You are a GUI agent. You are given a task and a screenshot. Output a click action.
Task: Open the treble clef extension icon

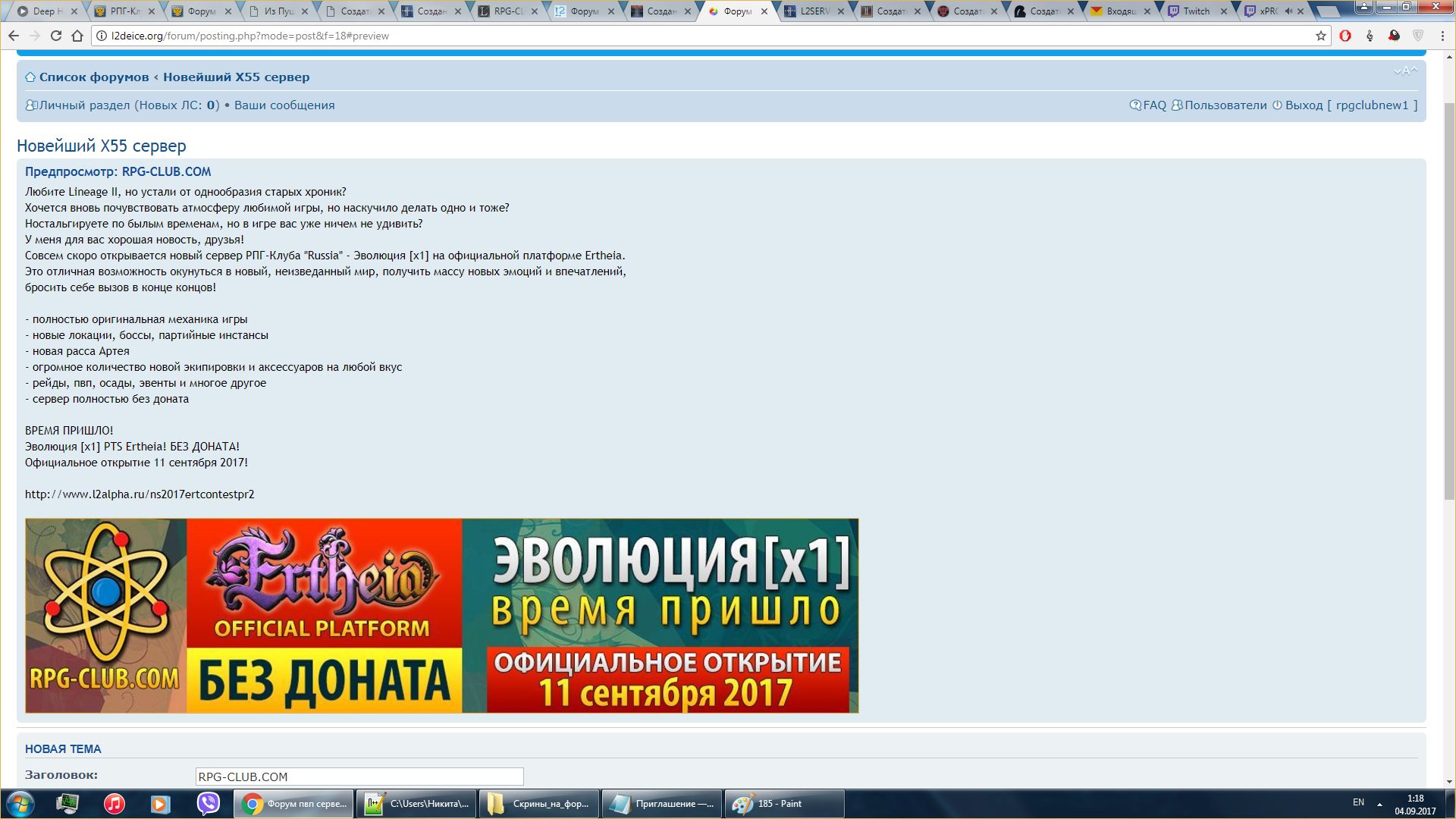(x=1370, y=36)
